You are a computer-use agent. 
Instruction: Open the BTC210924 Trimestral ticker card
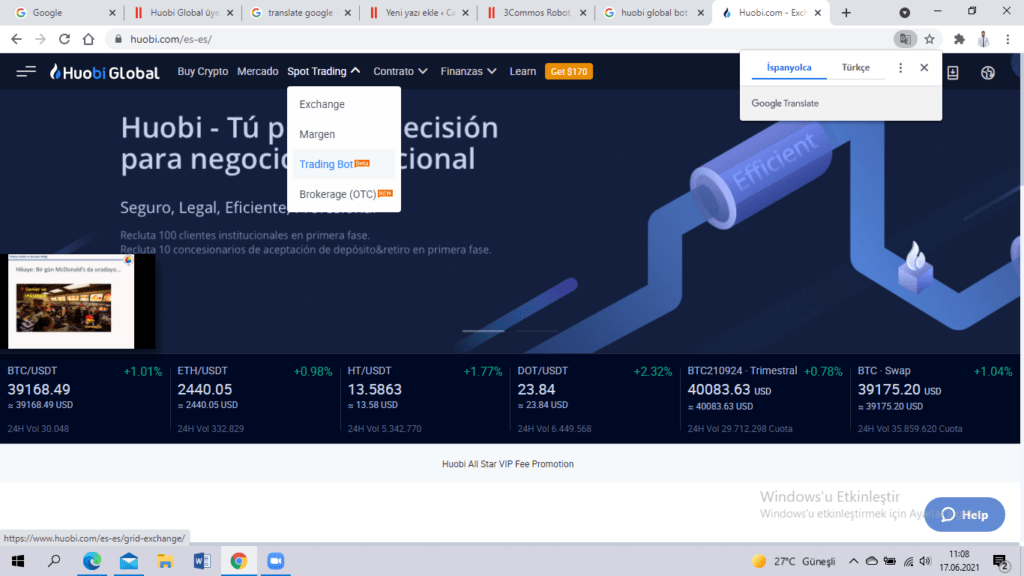(x=765, y=398)
